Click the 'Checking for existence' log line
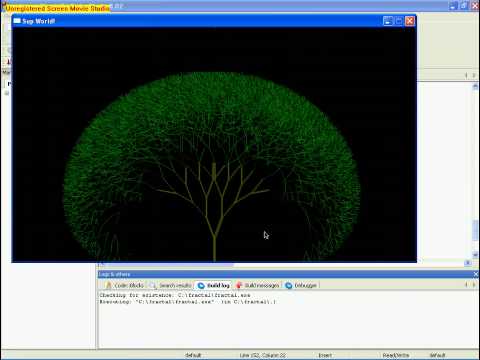 click(x=175, y=295)
